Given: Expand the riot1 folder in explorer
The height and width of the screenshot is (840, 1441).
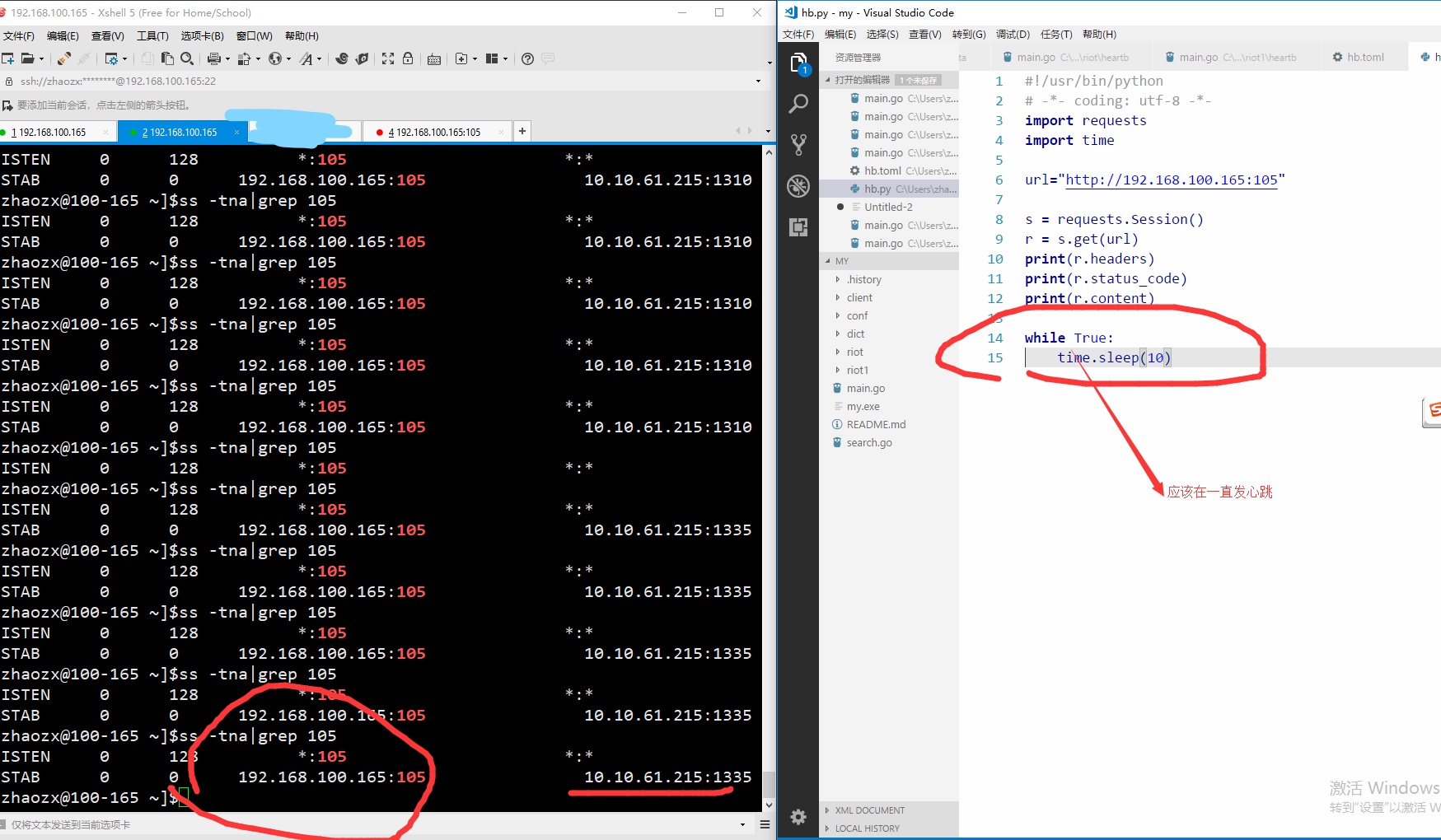Looking at the screenshot, I should pos(857,371).
